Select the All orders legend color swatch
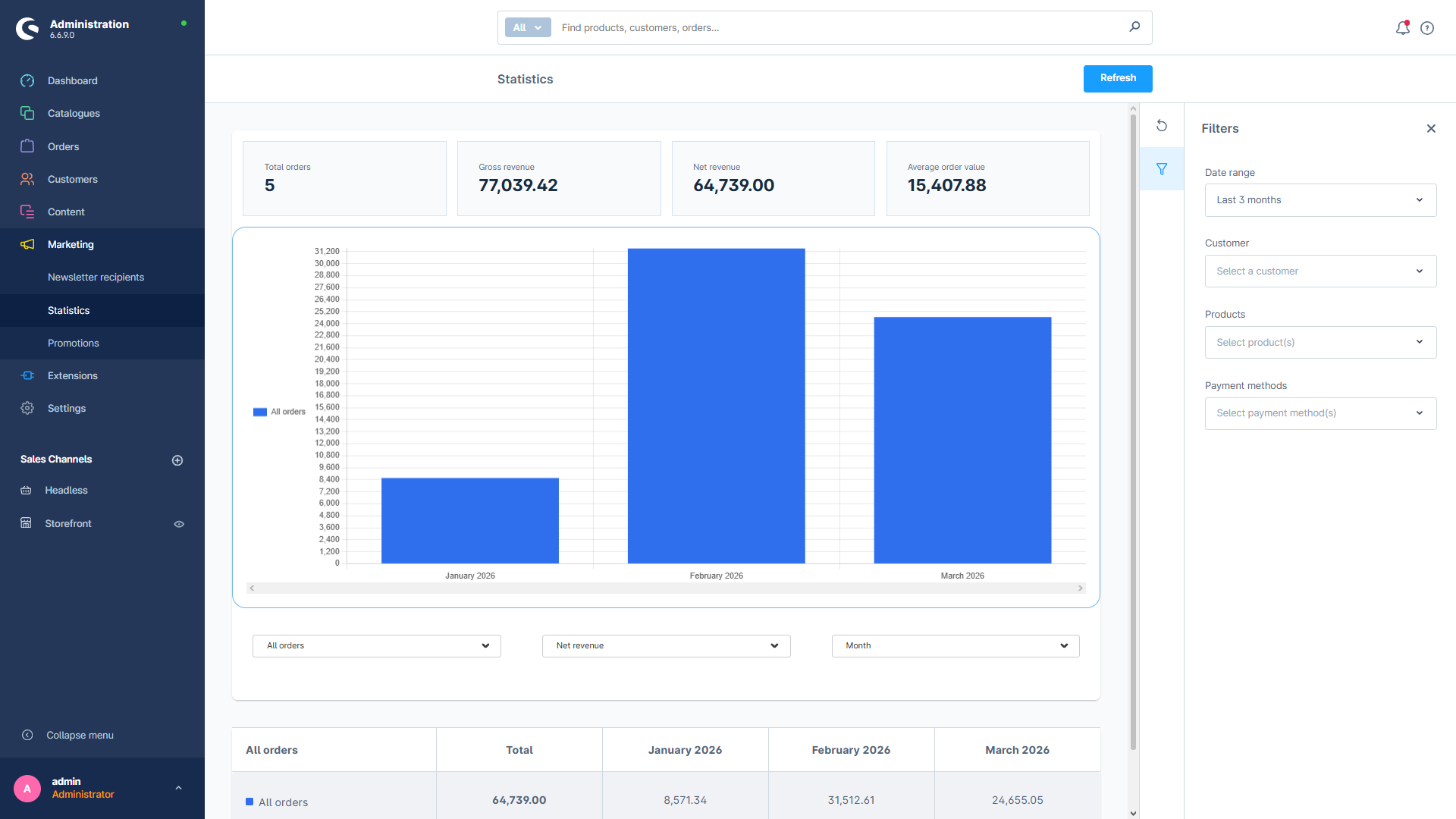This screenshot has width=1456, height=819. pyautogui.click(x=260, y=411)
